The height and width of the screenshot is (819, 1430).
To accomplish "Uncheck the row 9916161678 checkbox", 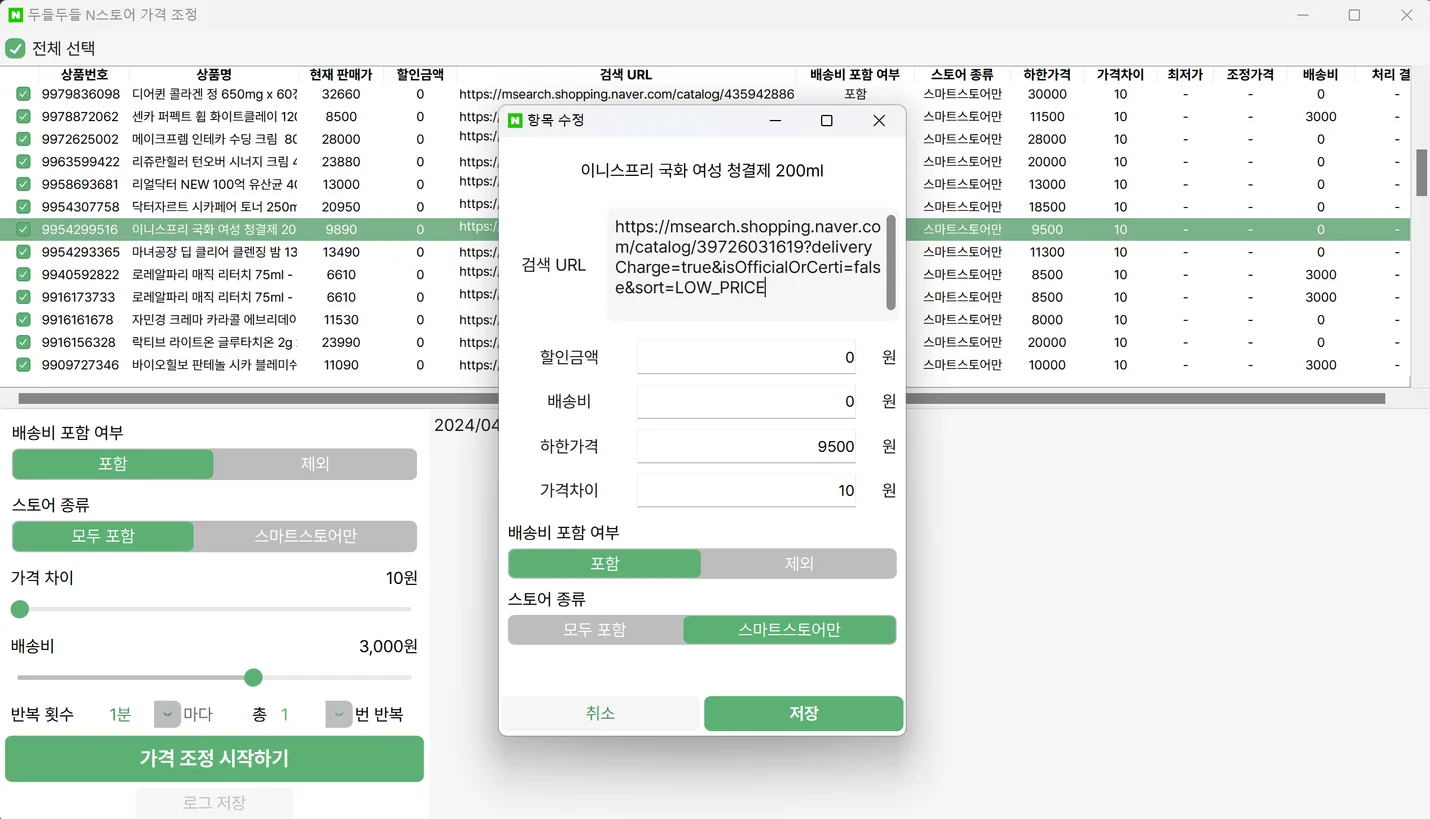I will (23, 320).
